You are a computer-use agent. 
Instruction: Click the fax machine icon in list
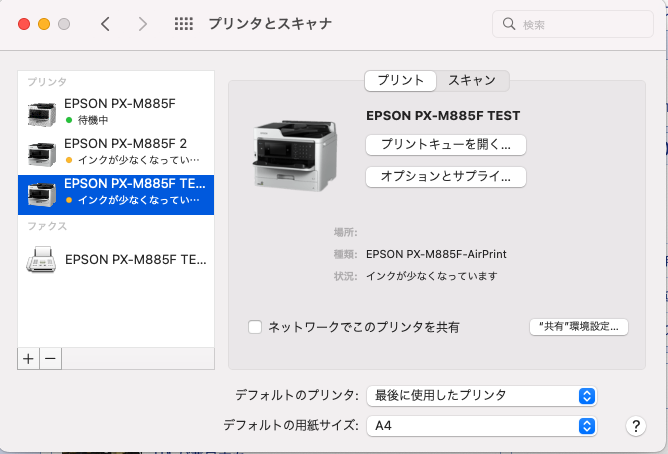click(x=41, y=259)
